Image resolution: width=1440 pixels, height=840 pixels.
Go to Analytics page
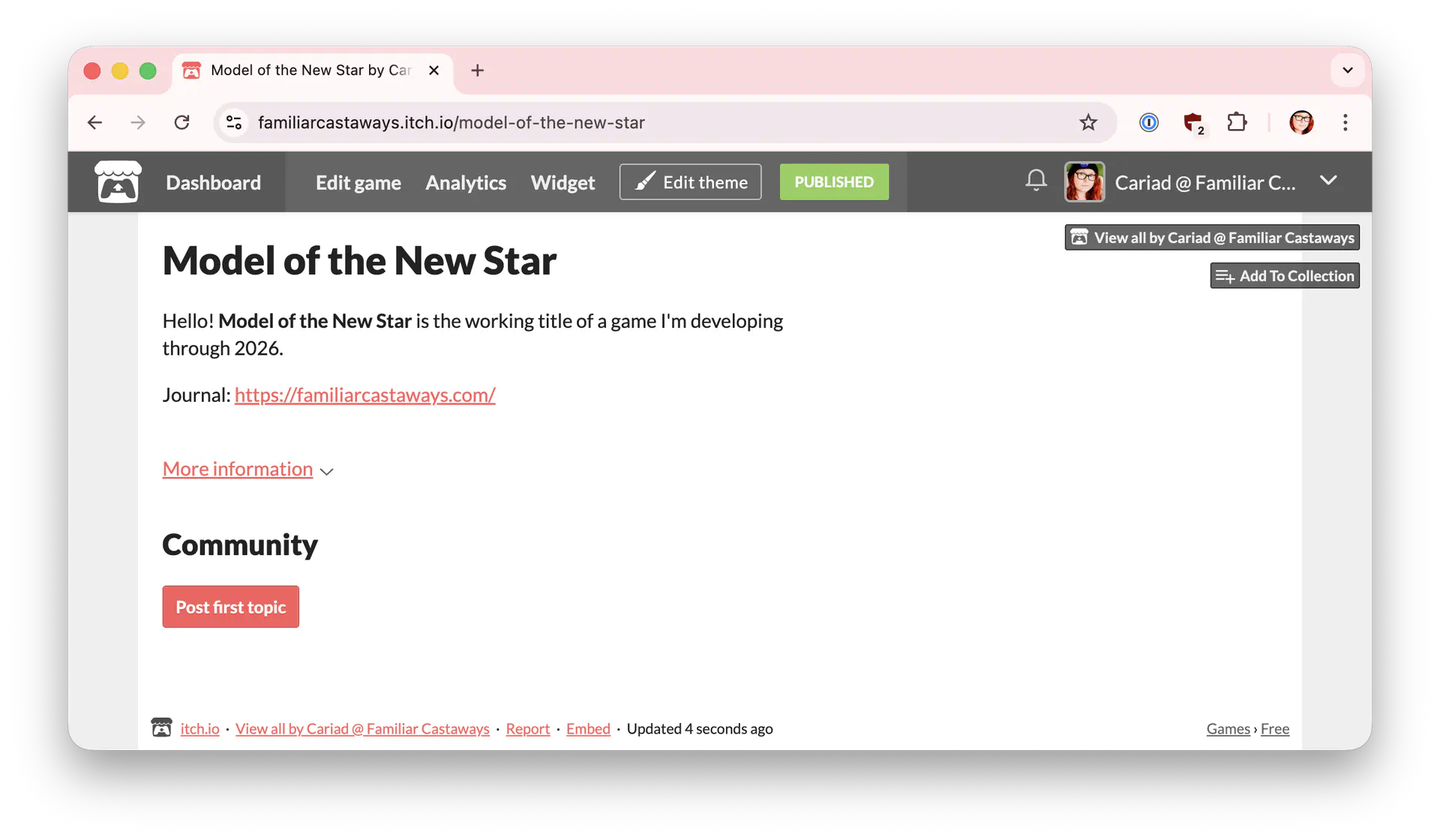pyautogui.click(x=465, y=182)
